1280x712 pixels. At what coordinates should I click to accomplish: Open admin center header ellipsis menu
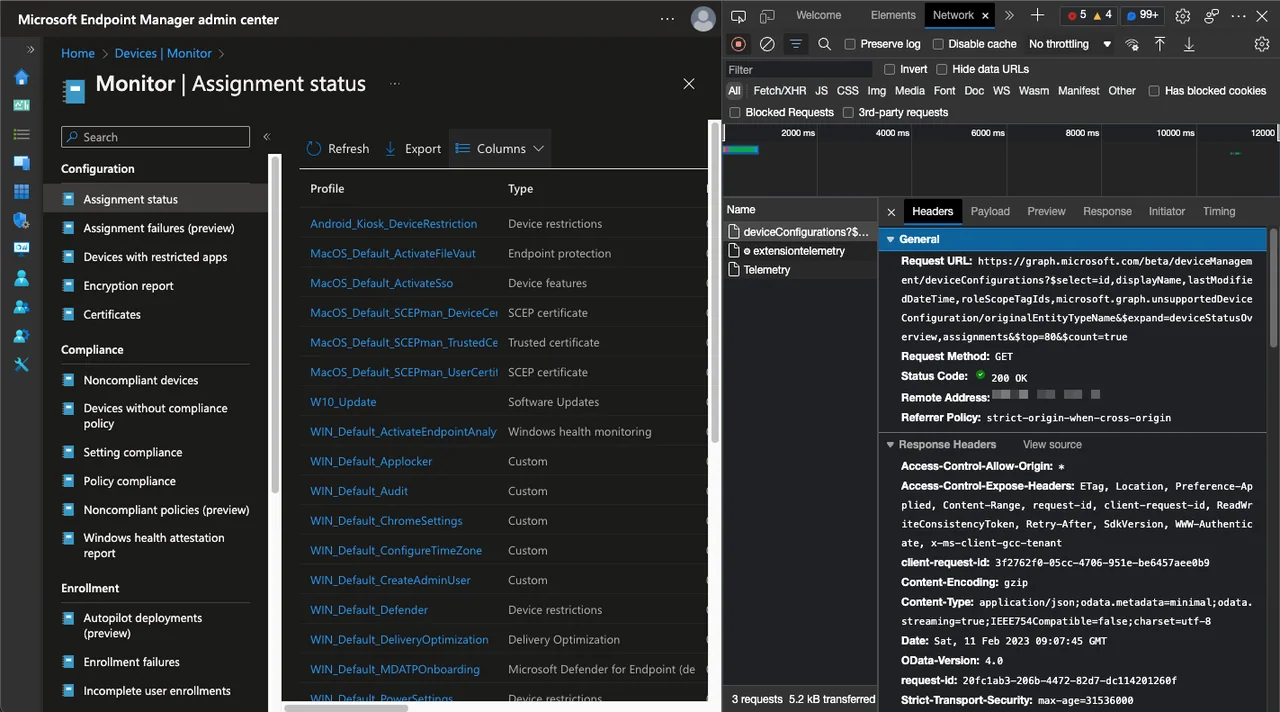point(667,19)
